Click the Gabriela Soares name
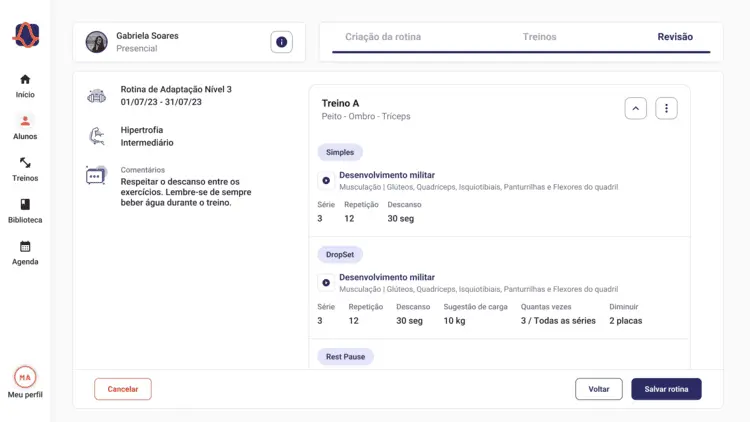Viewport: 750px width, 422px height. (147, 36)
